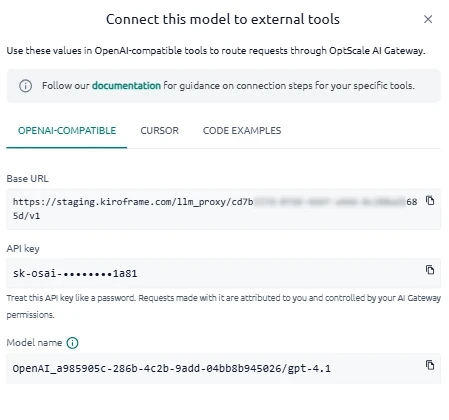Click the masked sk-osai API key field
The height and width of the screenshot is (420, 449).
tap(223, 273)
